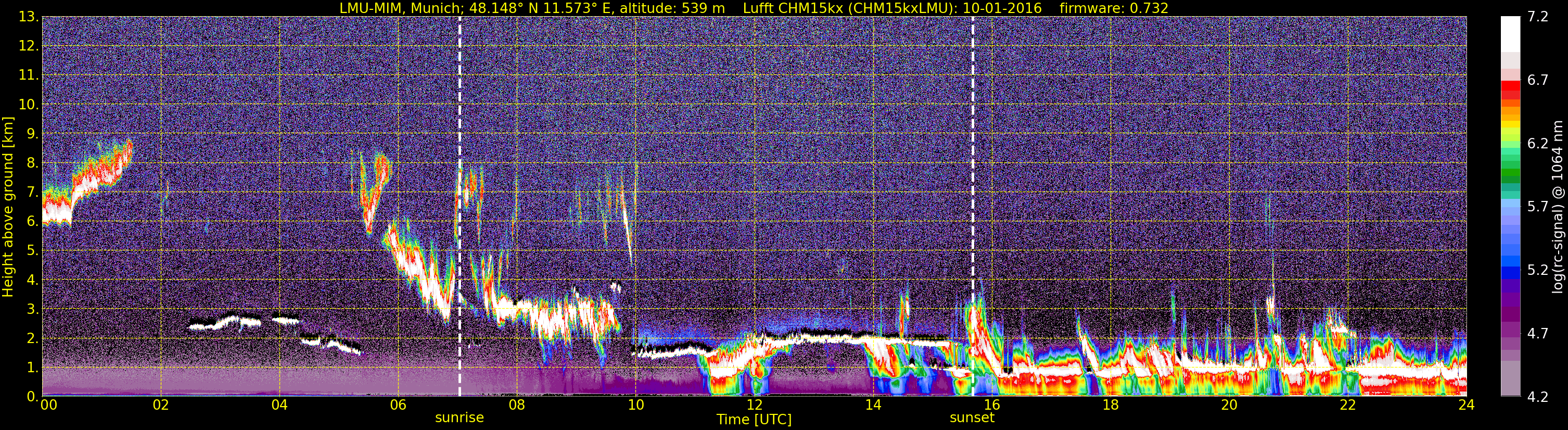Image resolution: width=1568 pixels, height=430 pixels.
Task: Click the x-axis tick label '16'
Action: click(x=991, y=404)
